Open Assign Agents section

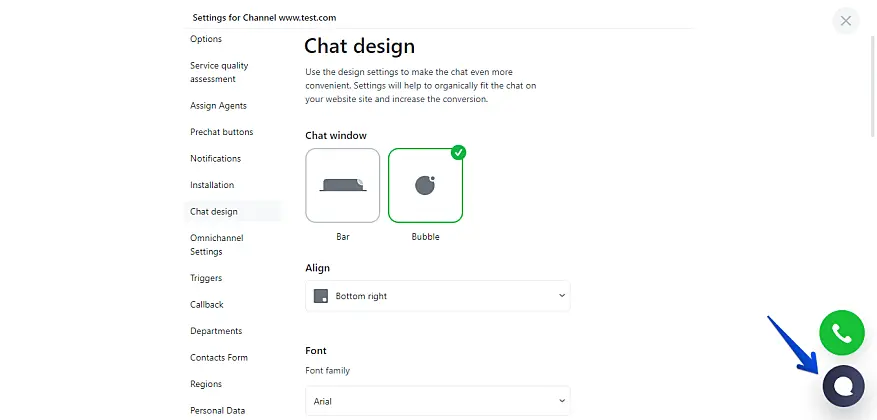pyautogui.click(x=218, y=105)
